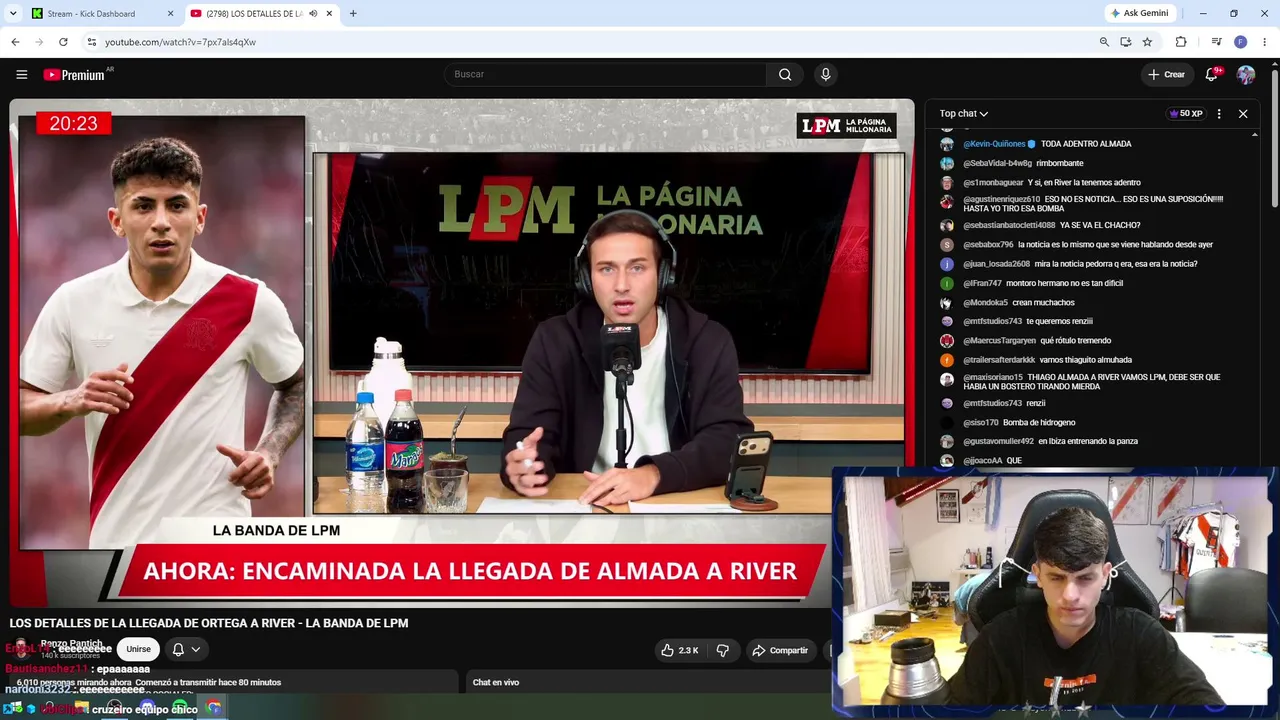Open live chat options three-dot menu
Viewport: 1280px width, 720px height.
pyautogui.click(x=1219, y=114)
